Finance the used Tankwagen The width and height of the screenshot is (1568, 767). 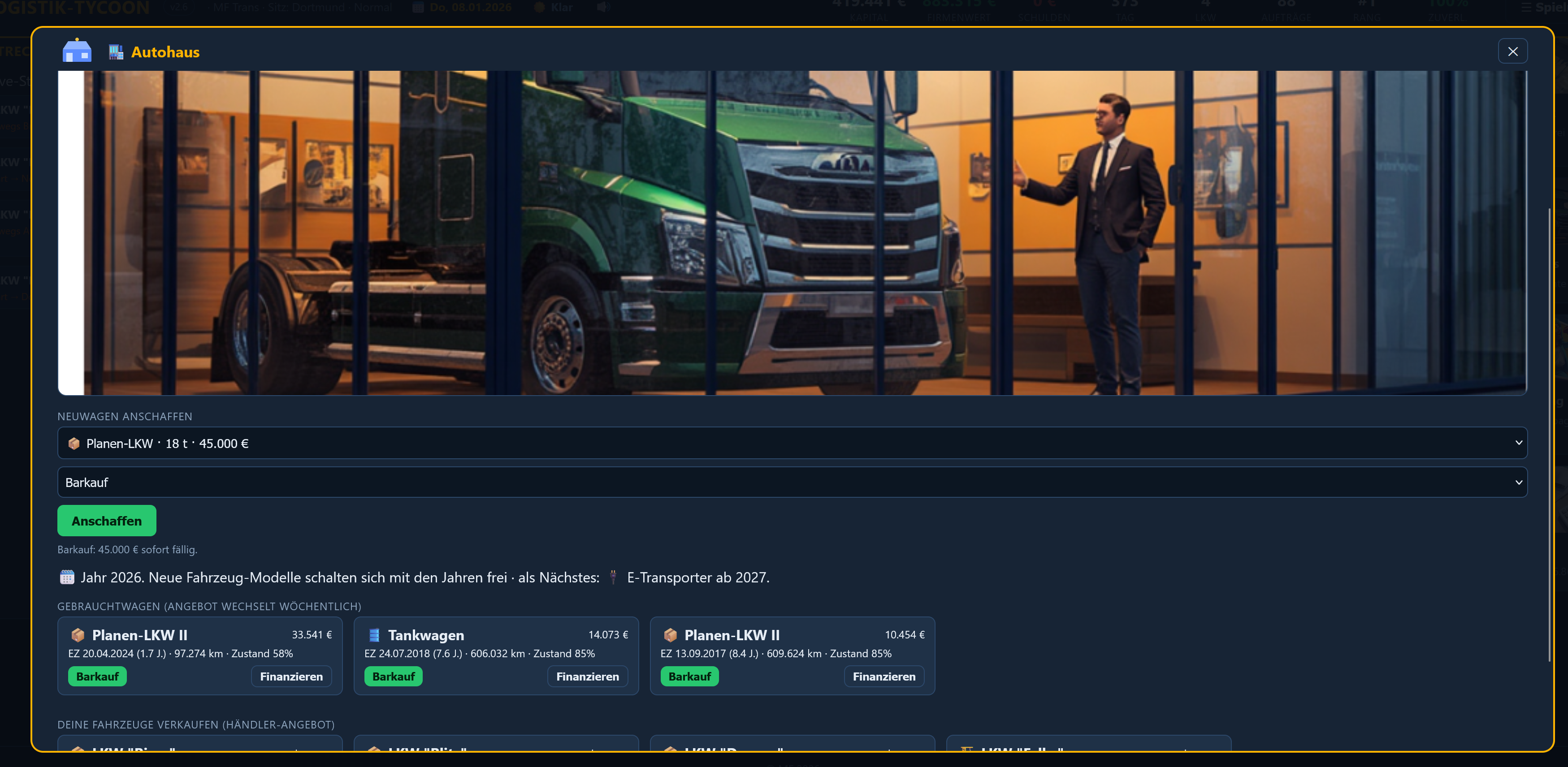(x=587, y=677)
